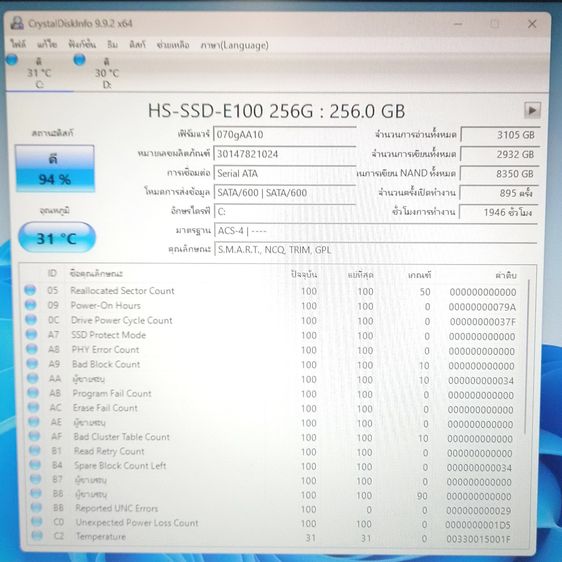
Task: Select the Unexpected Power Loss Count attribute name
Action: pos(137,523)
